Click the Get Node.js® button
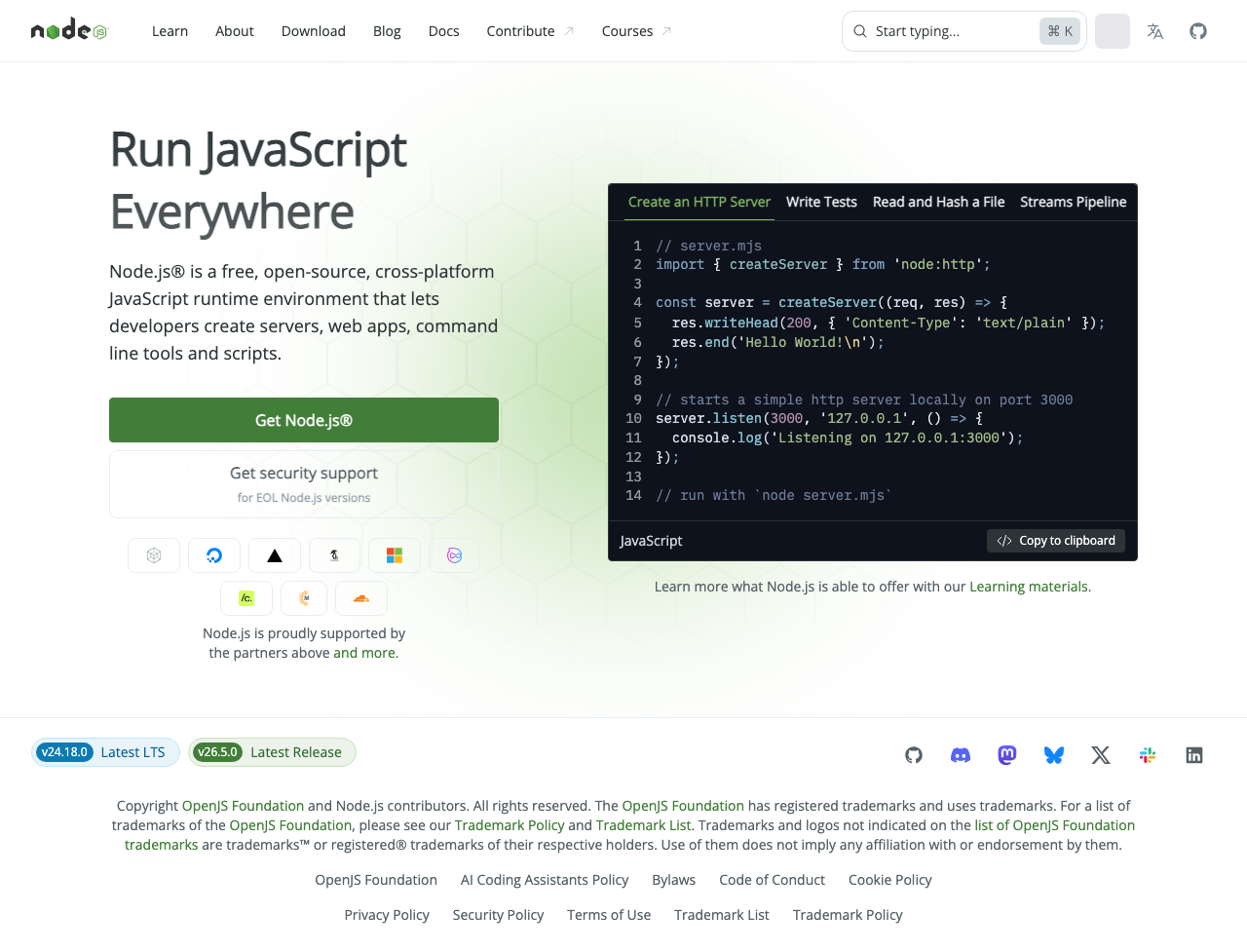Image resolution: width=1247 pixels, height=952 pixels. pyautogui.click(x=304, y=420)
